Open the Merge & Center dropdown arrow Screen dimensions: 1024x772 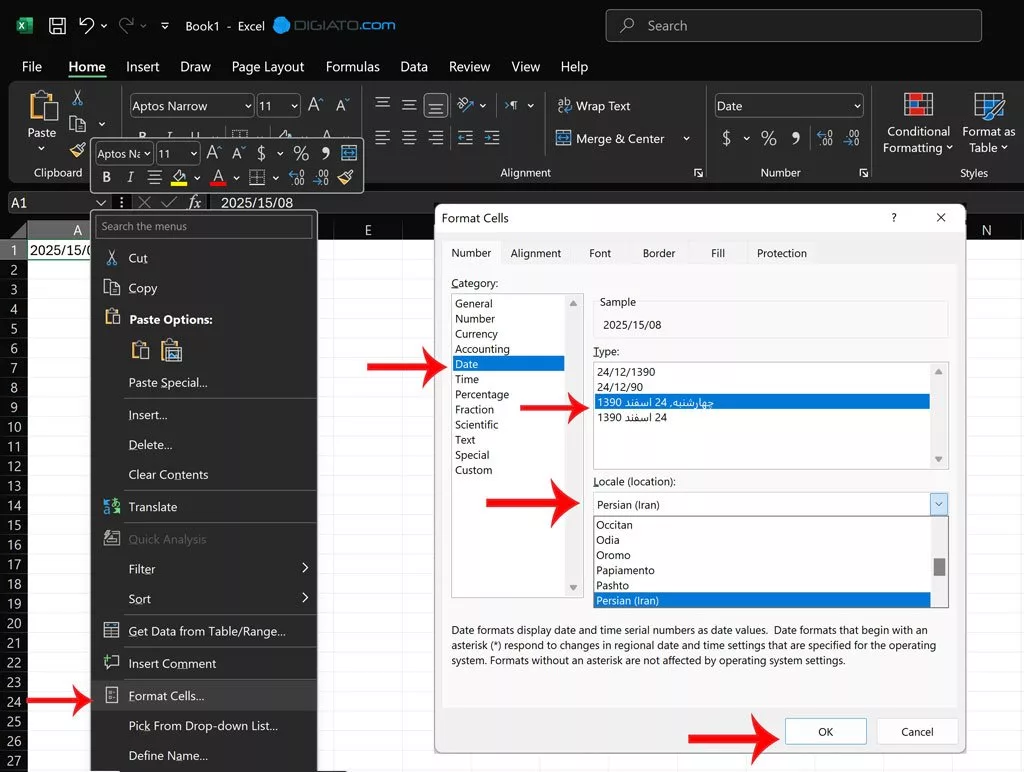pos(686,138)
